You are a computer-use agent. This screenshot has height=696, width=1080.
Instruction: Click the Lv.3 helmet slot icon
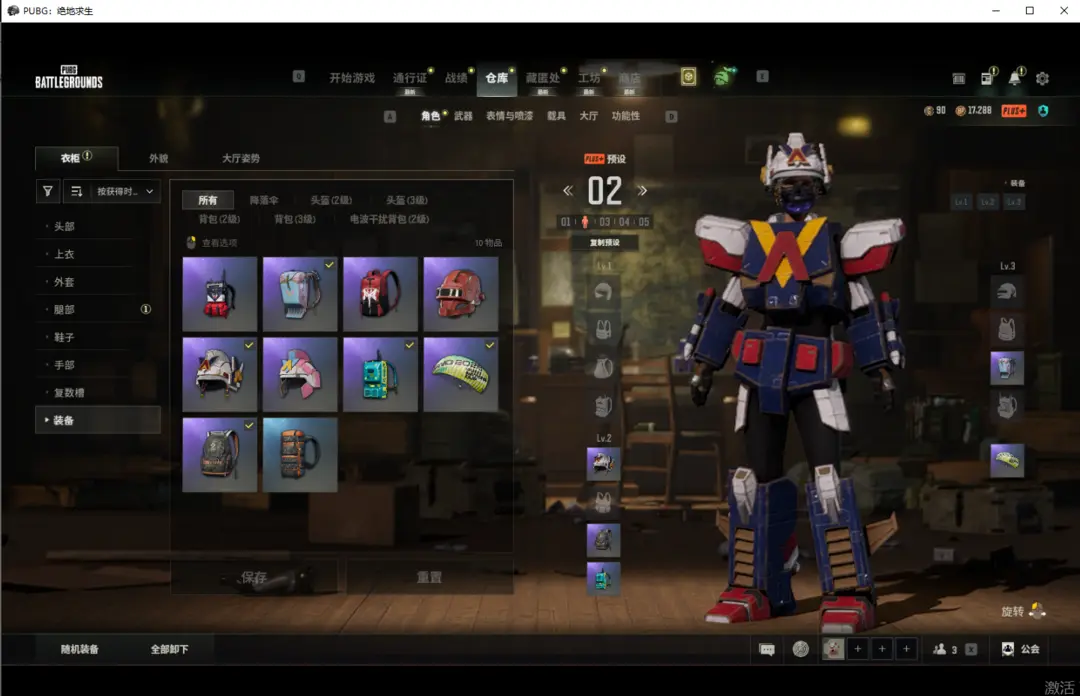click(x=1007, y=291)
